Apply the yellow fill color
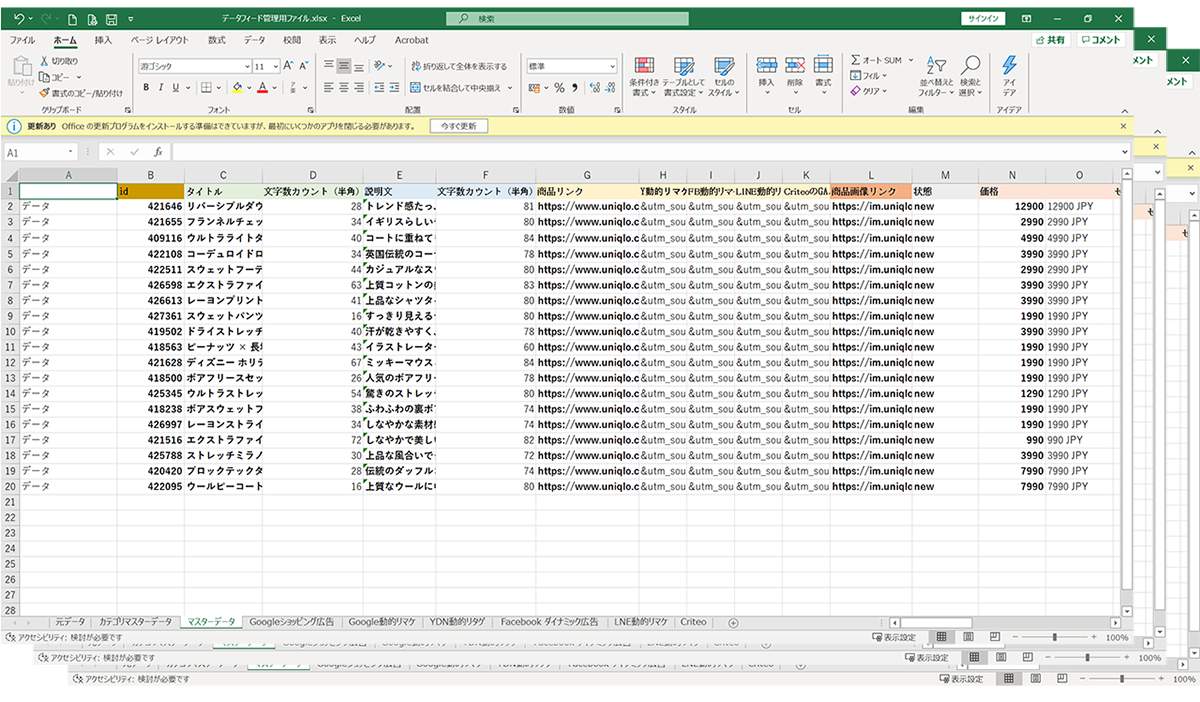1200x702 pixels. (237, 87)
